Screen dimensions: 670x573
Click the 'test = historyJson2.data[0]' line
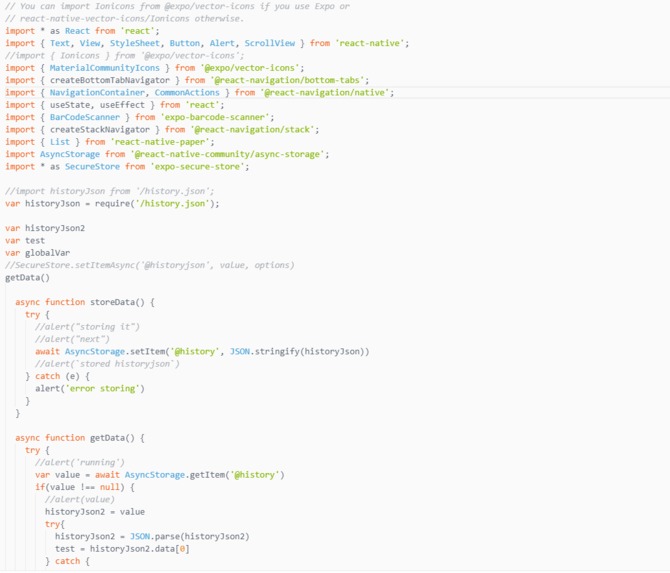click(x=122, y=549)
